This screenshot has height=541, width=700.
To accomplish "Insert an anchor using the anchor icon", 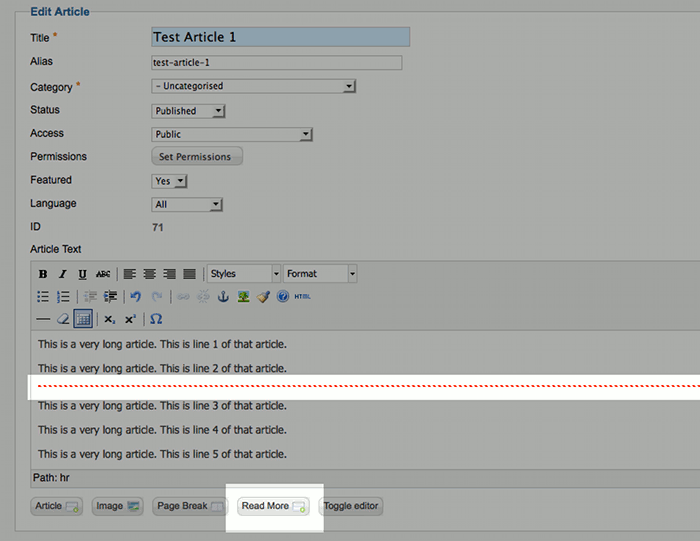I will coord(223,297).
